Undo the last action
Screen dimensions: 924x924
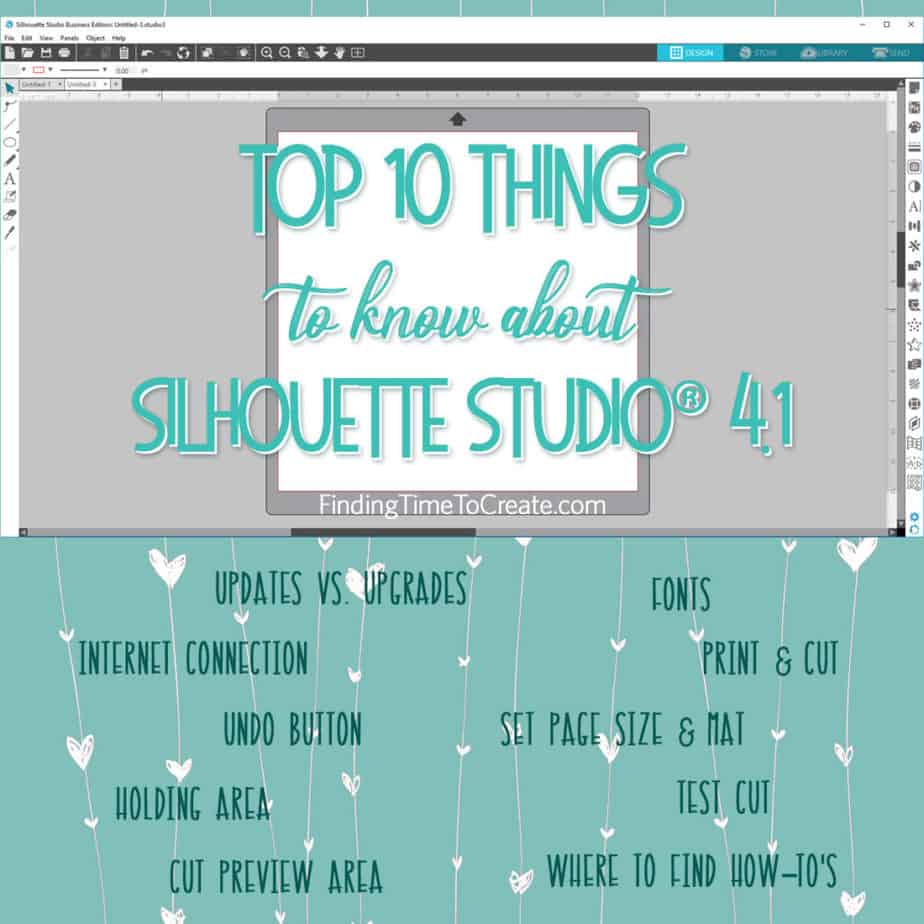(x=147, y=52)
